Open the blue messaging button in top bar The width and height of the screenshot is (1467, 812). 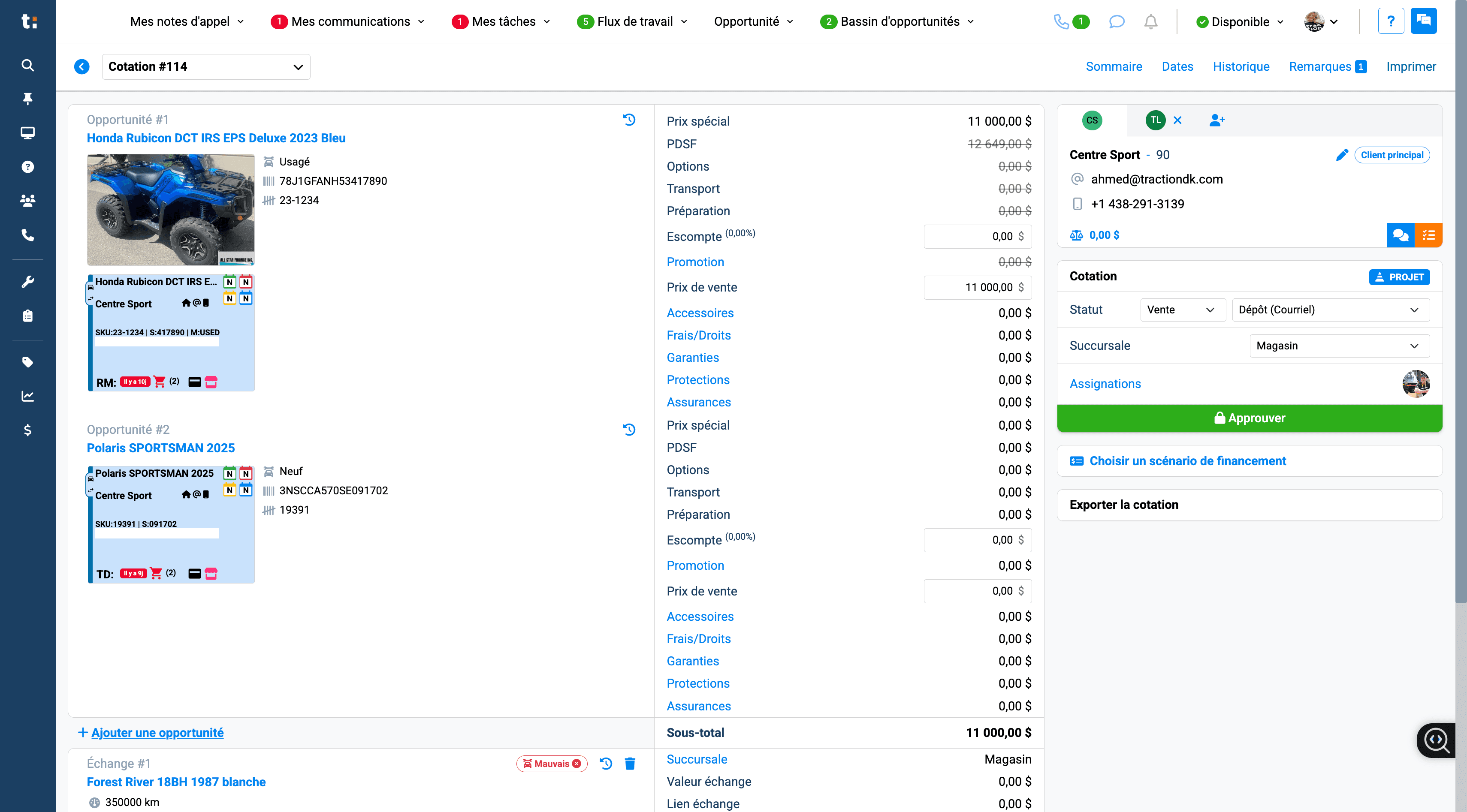click(1424, 21)
